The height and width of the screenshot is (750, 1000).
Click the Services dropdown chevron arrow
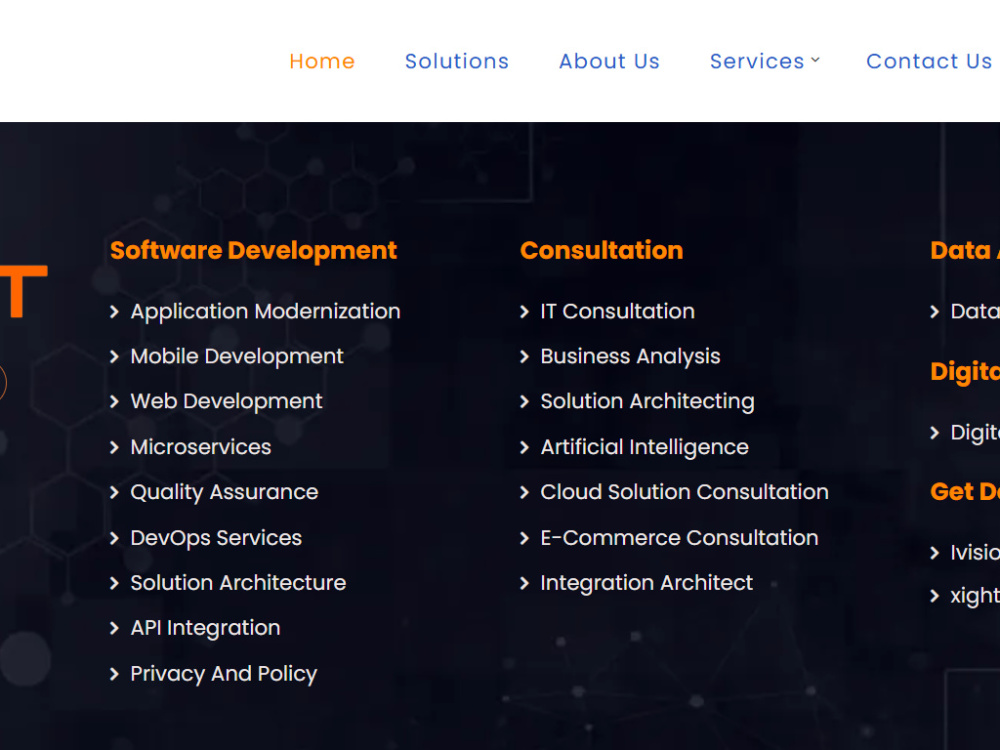pos(815,60)
